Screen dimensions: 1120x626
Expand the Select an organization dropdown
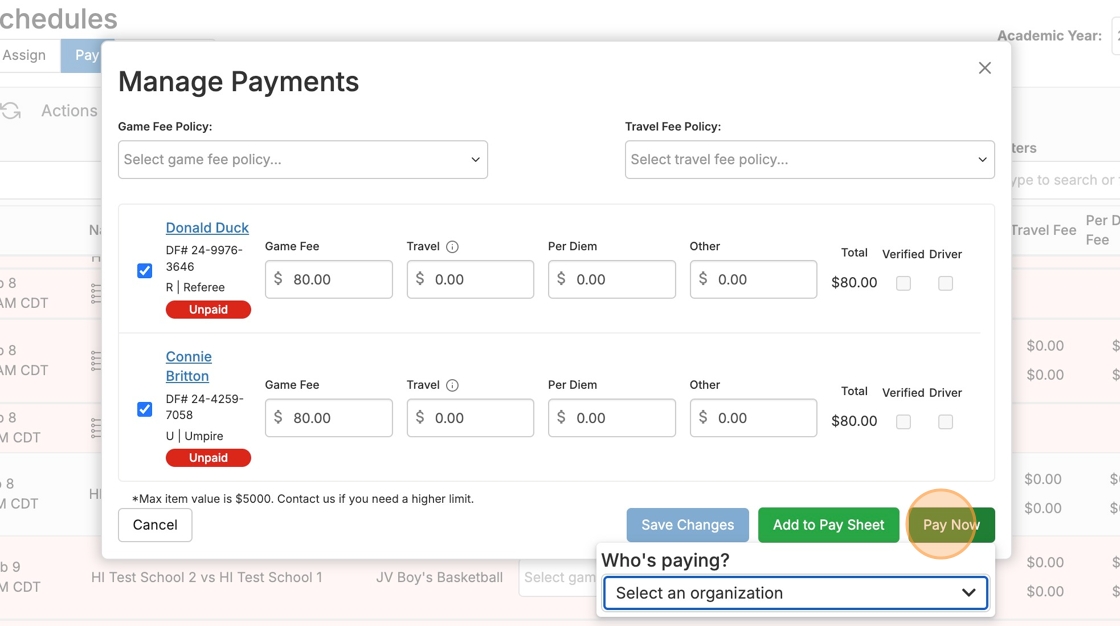coord(795,593)
